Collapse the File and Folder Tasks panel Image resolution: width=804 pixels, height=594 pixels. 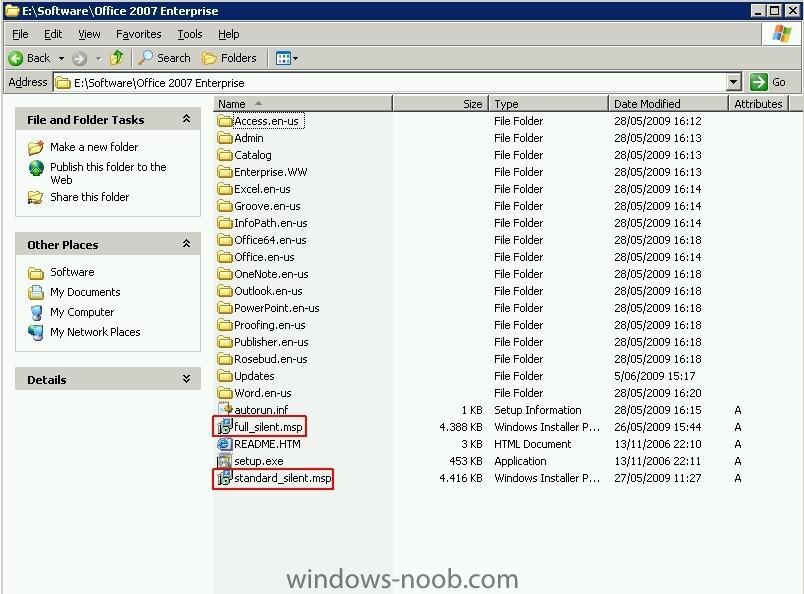[187, 119]
